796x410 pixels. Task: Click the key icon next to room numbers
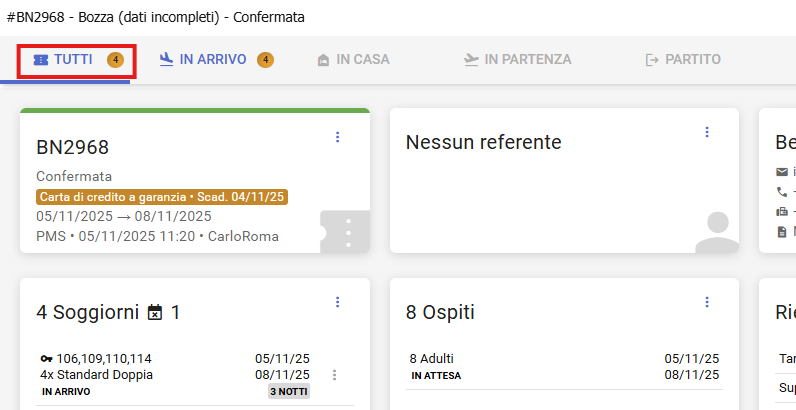point(47,359)
